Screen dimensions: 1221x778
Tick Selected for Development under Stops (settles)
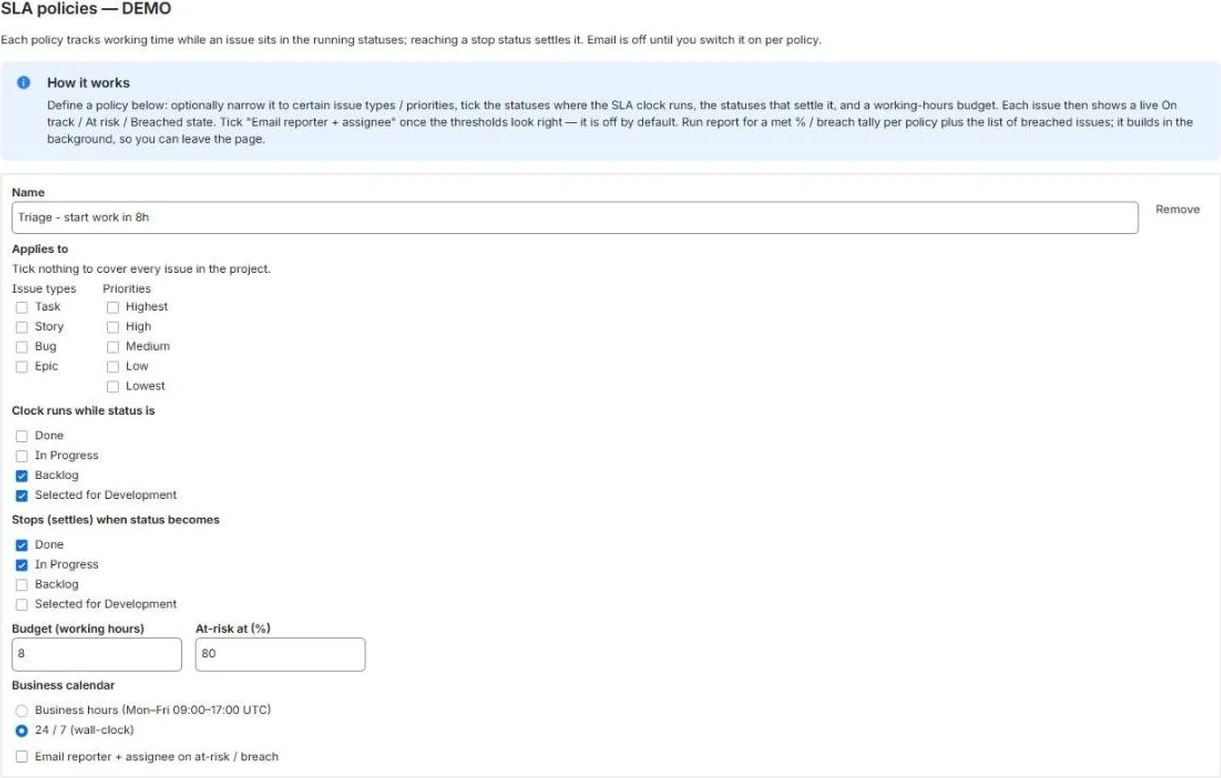tap(22, 604)
